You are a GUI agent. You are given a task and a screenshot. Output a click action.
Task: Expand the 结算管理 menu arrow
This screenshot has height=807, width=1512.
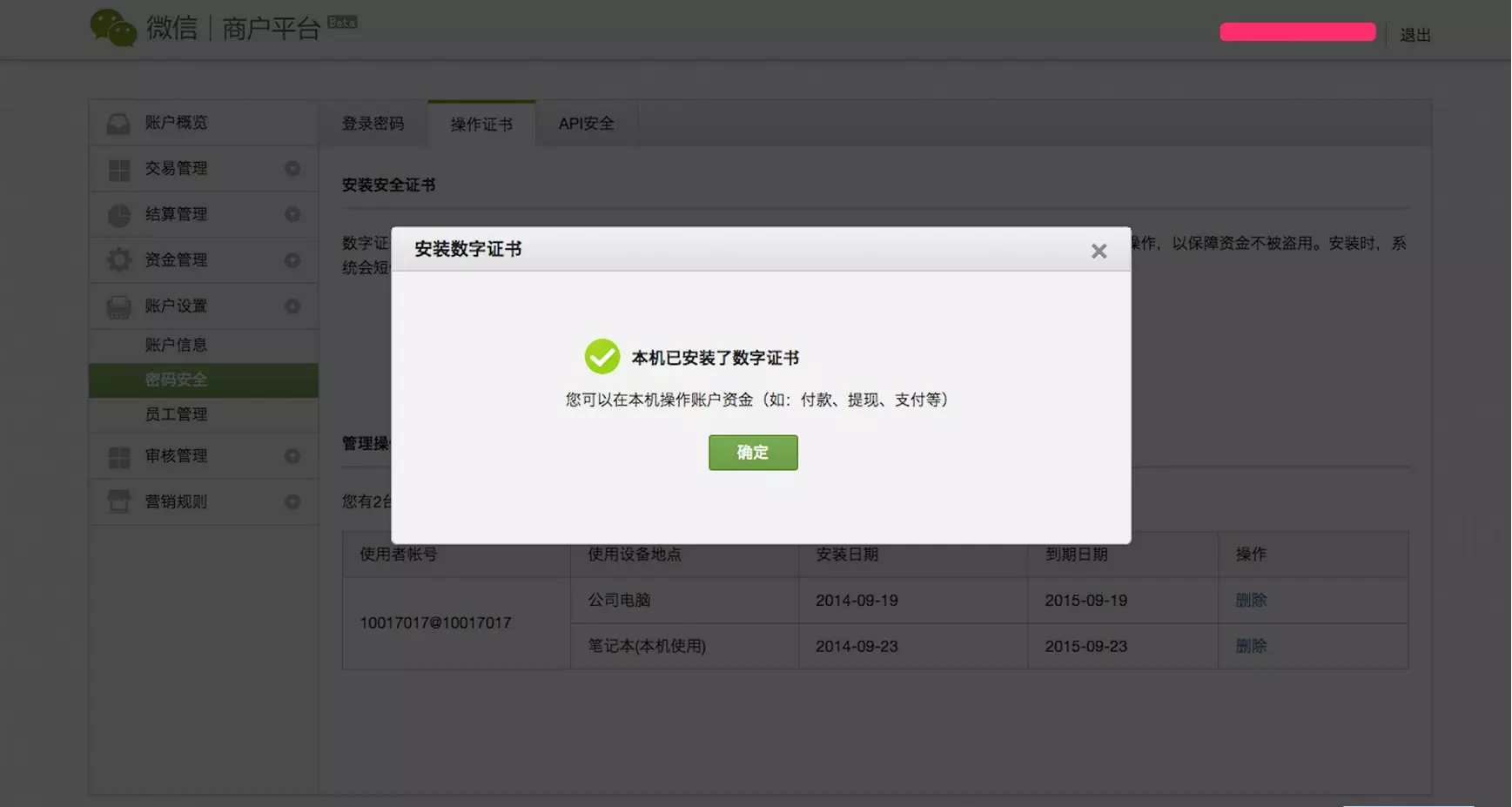[292, 214]
